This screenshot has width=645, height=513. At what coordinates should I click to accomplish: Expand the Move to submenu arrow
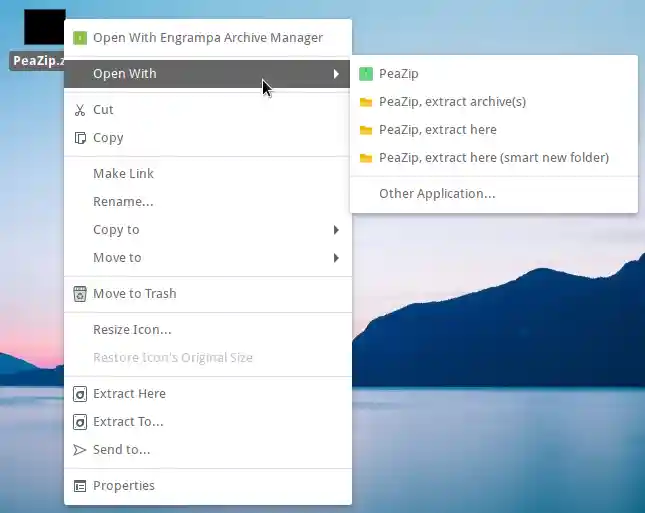click(336, 258)
